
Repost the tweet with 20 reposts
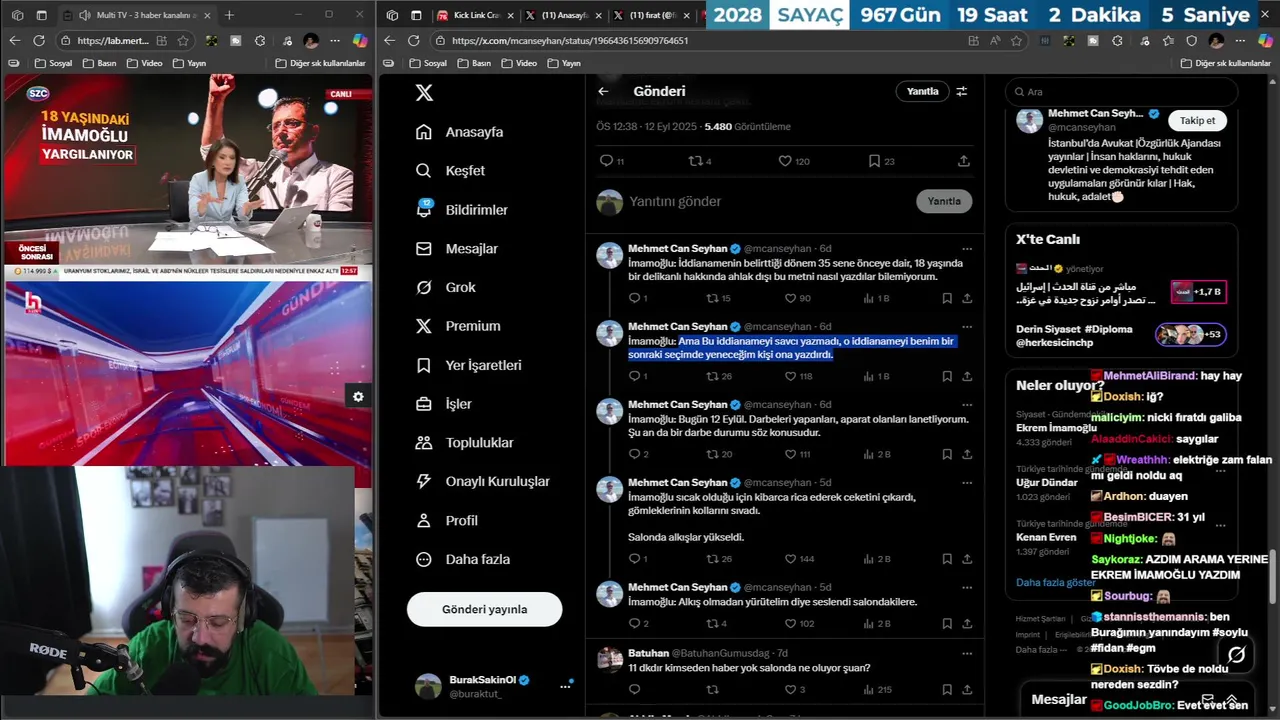(x=718, y=454)
